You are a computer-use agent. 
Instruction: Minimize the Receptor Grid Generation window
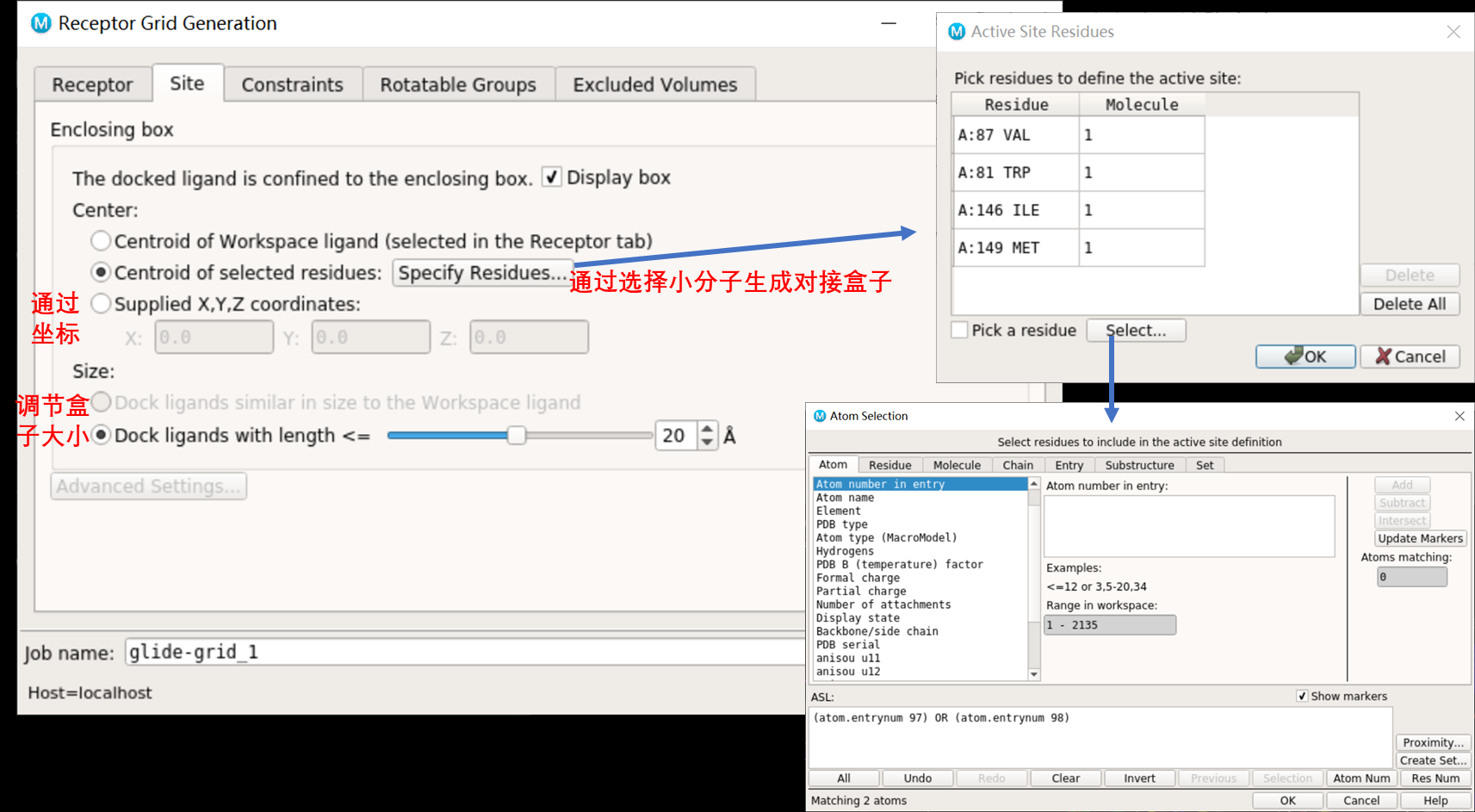click(x=889, y=23)
